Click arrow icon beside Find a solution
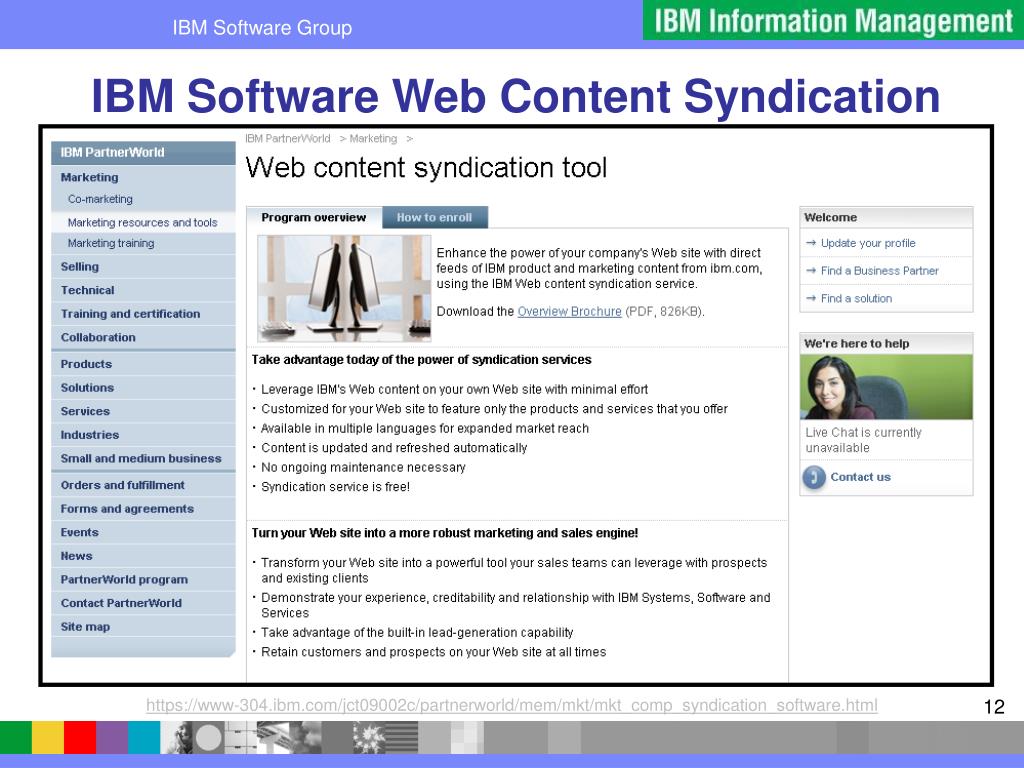 tap(811, 298)
